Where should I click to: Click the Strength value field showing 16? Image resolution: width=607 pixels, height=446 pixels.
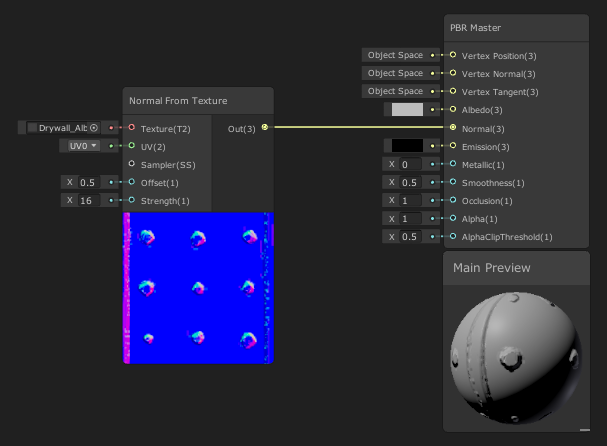tap(94, 200)
